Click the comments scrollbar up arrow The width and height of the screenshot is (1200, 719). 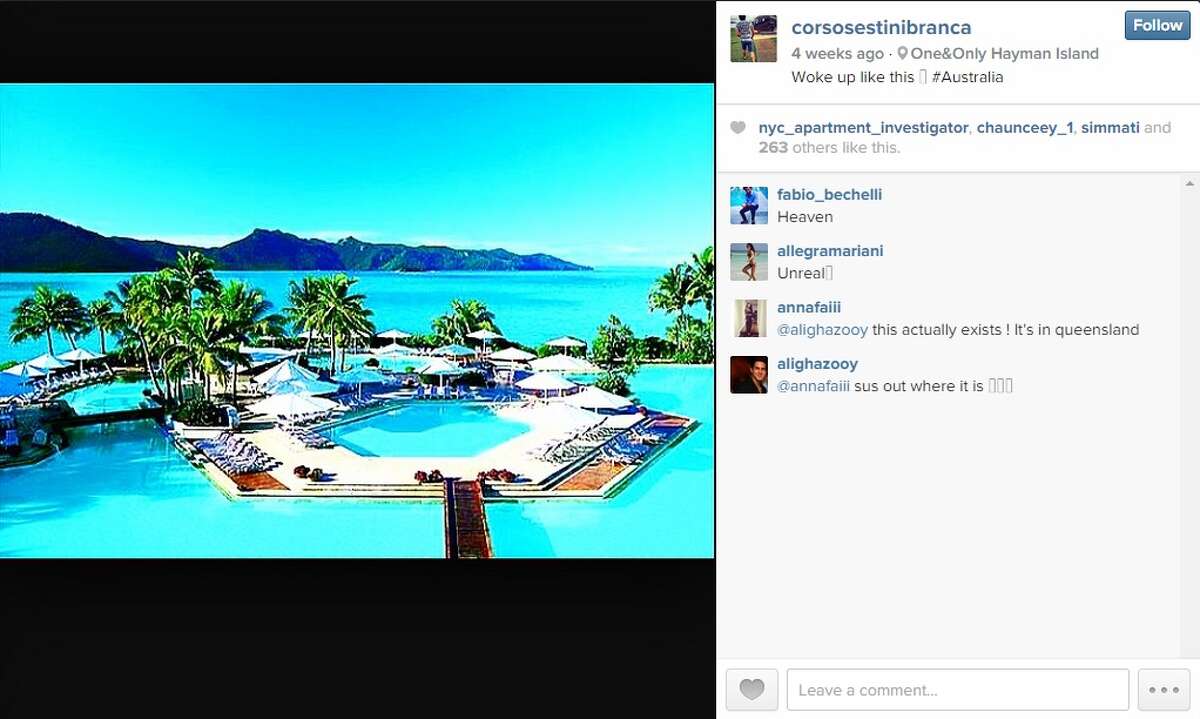point(1189,184)
